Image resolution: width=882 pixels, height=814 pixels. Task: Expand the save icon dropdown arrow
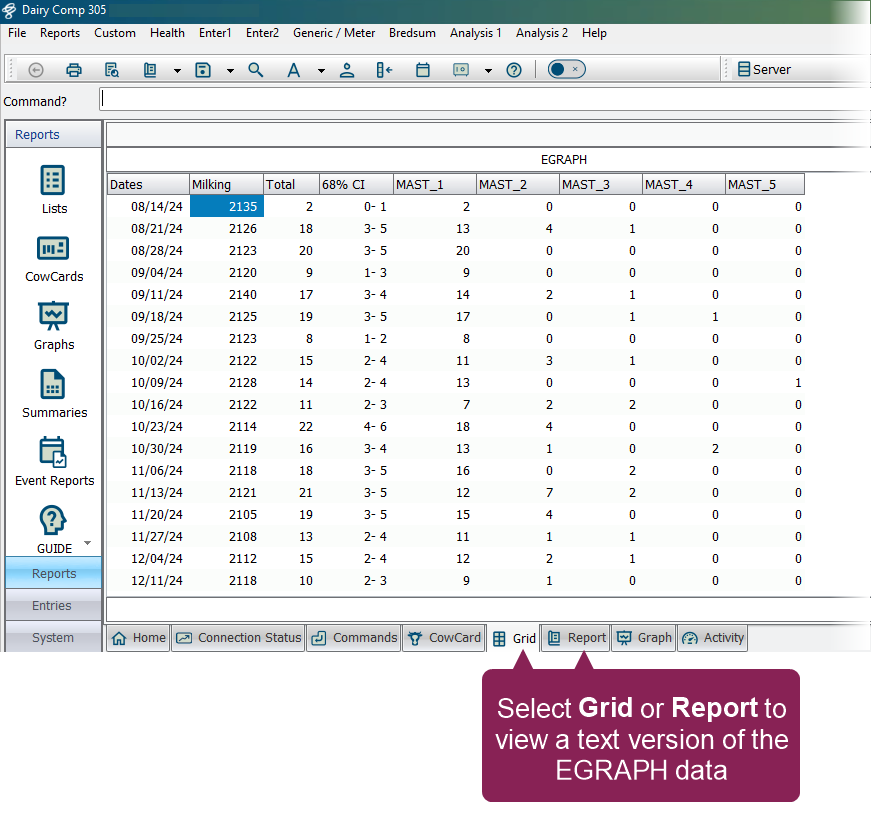tap(230, 71)
